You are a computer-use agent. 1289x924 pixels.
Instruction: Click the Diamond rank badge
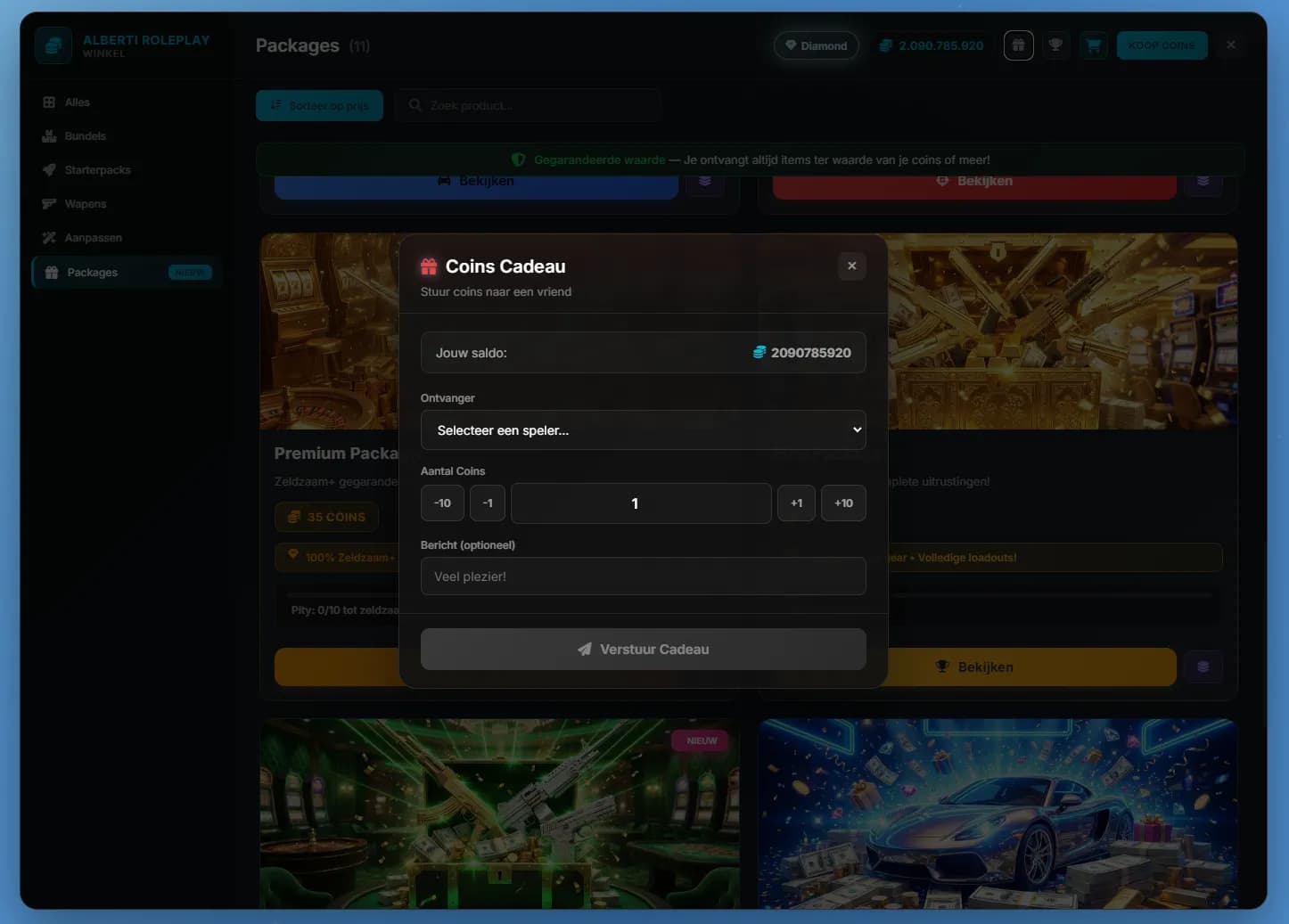tap(816, 45)
